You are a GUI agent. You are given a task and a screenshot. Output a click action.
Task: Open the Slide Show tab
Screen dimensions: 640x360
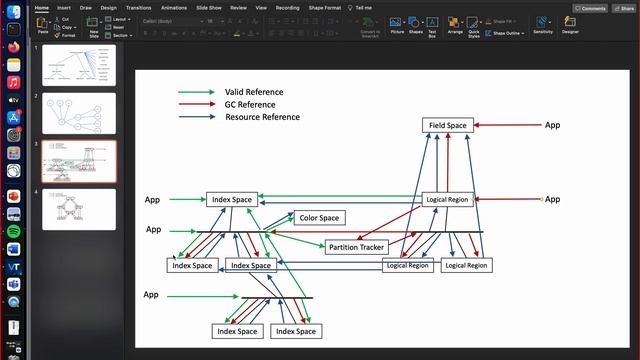209,8
